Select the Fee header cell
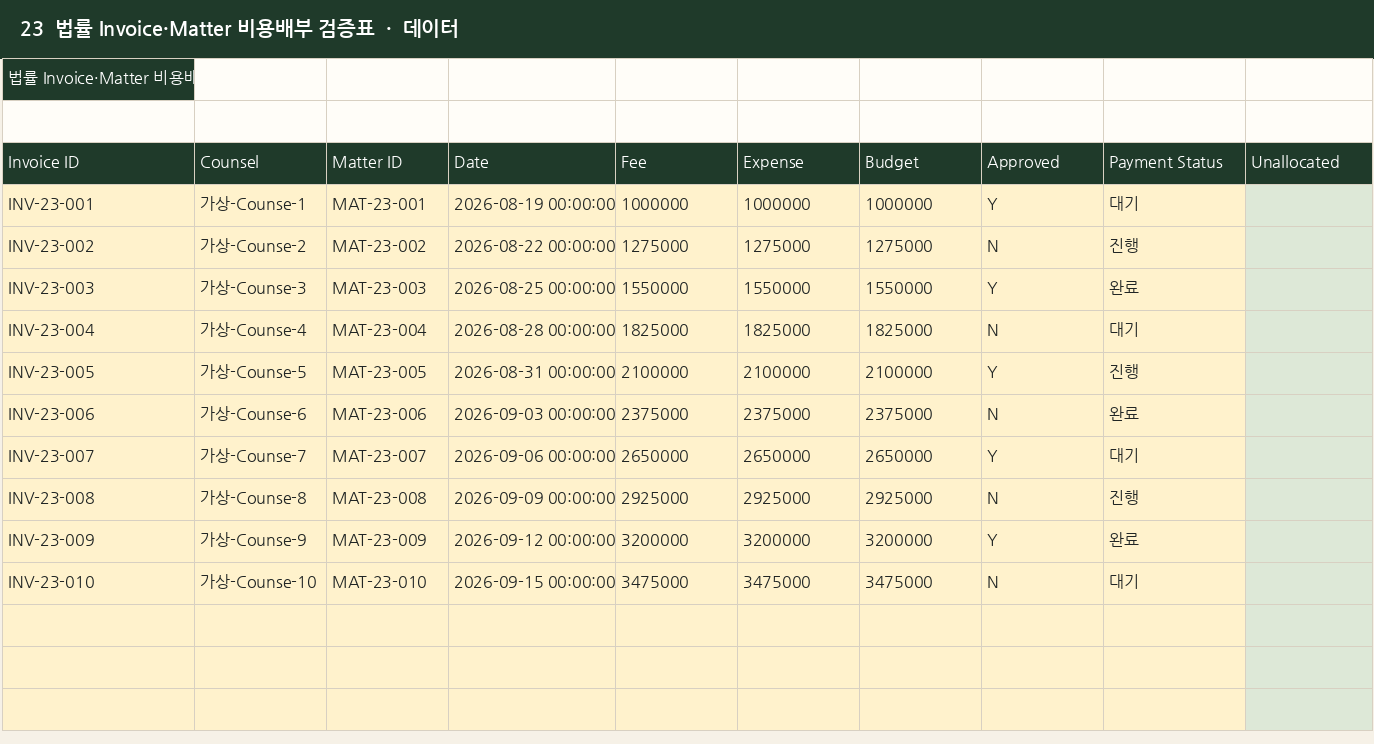This screenshot has height=744, width=1374. (676, 163)
